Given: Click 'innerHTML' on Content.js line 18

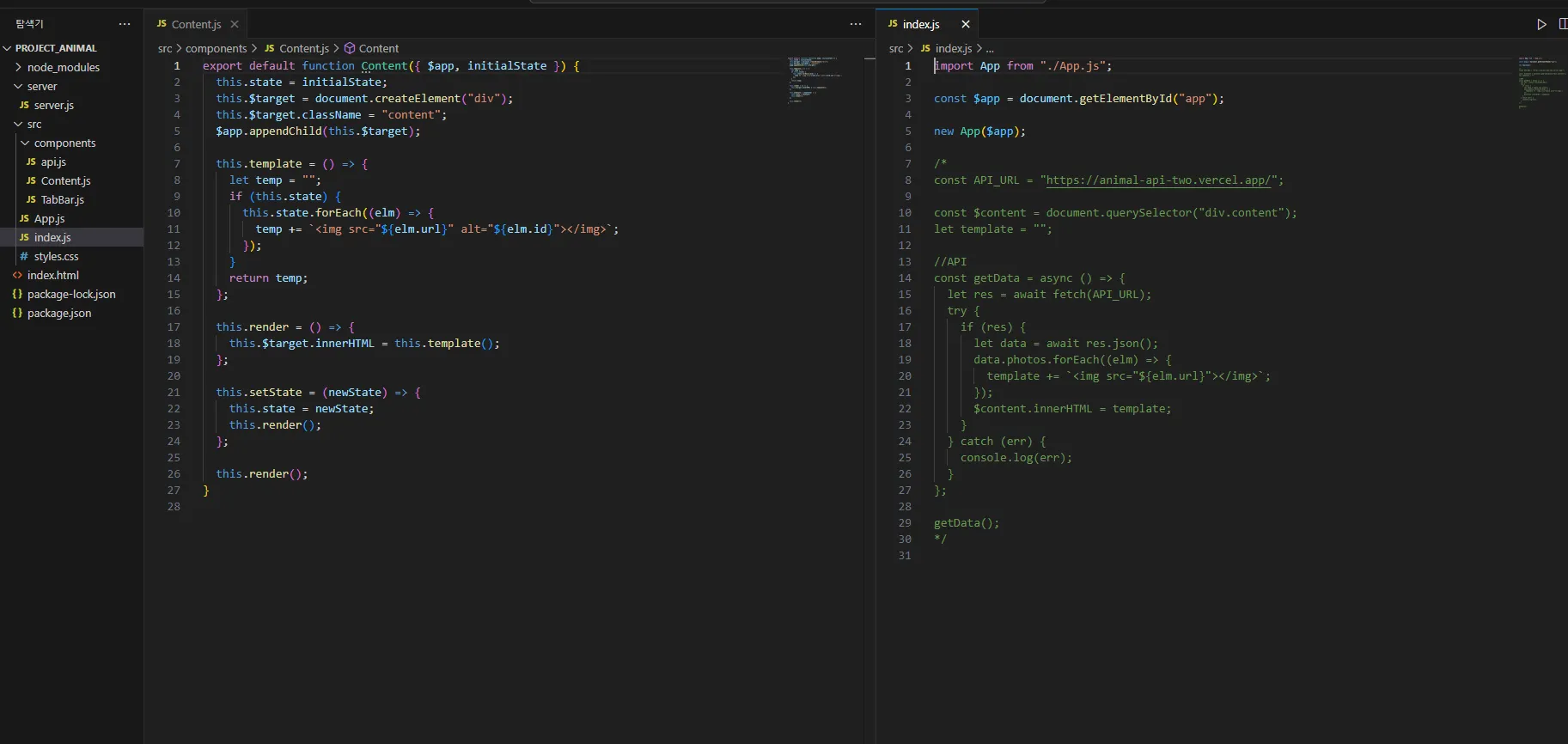Looking at the screenshot, I should 345,343.
